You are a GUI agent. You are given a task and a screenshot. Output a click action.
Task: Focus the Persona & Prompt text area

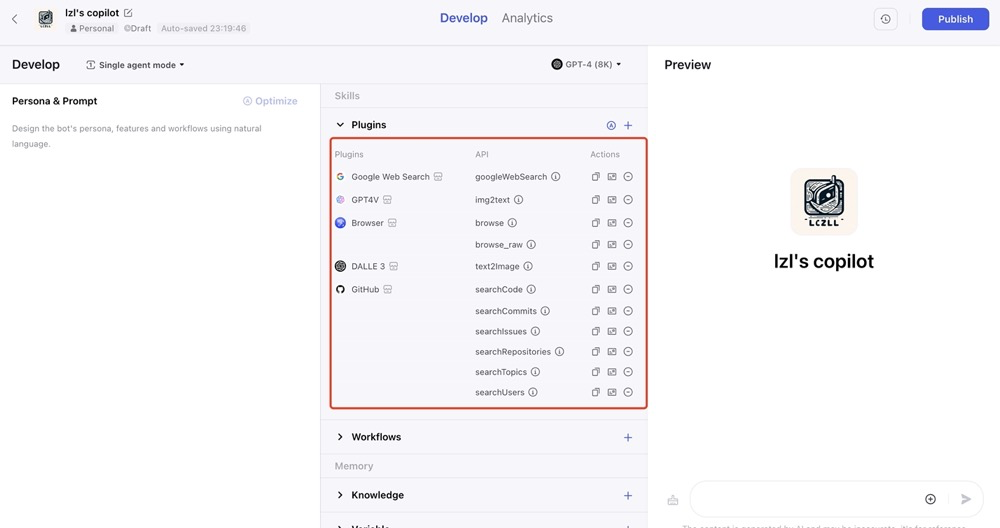pyautogui.click(x=159, y=136)
